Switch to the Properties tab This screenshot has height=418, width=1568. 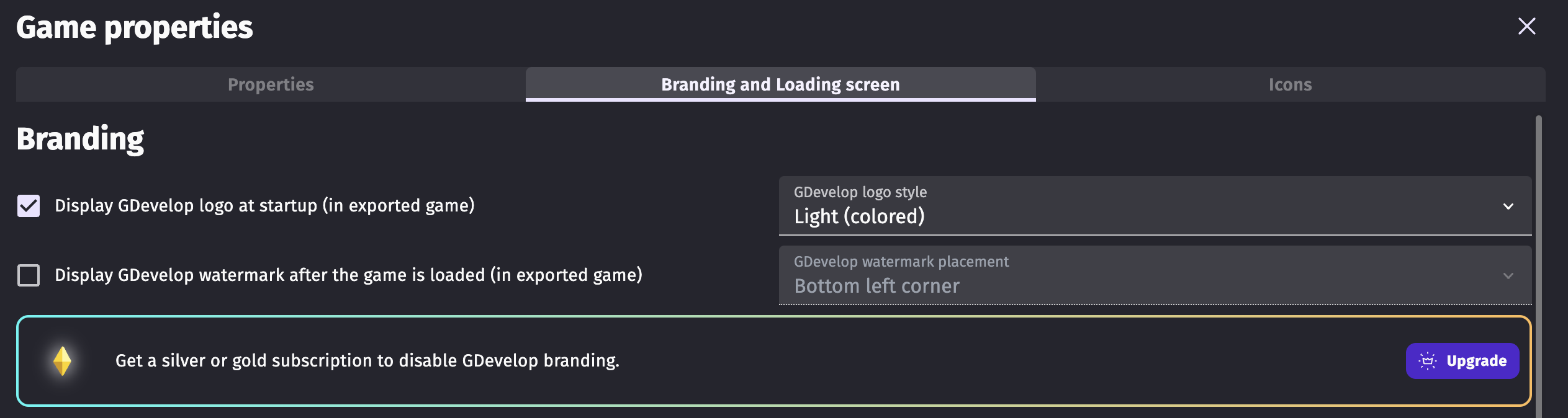[271, 84]
